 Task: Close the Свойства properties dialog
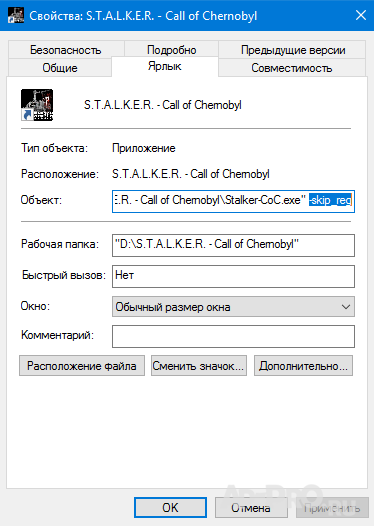pos(361,15)
